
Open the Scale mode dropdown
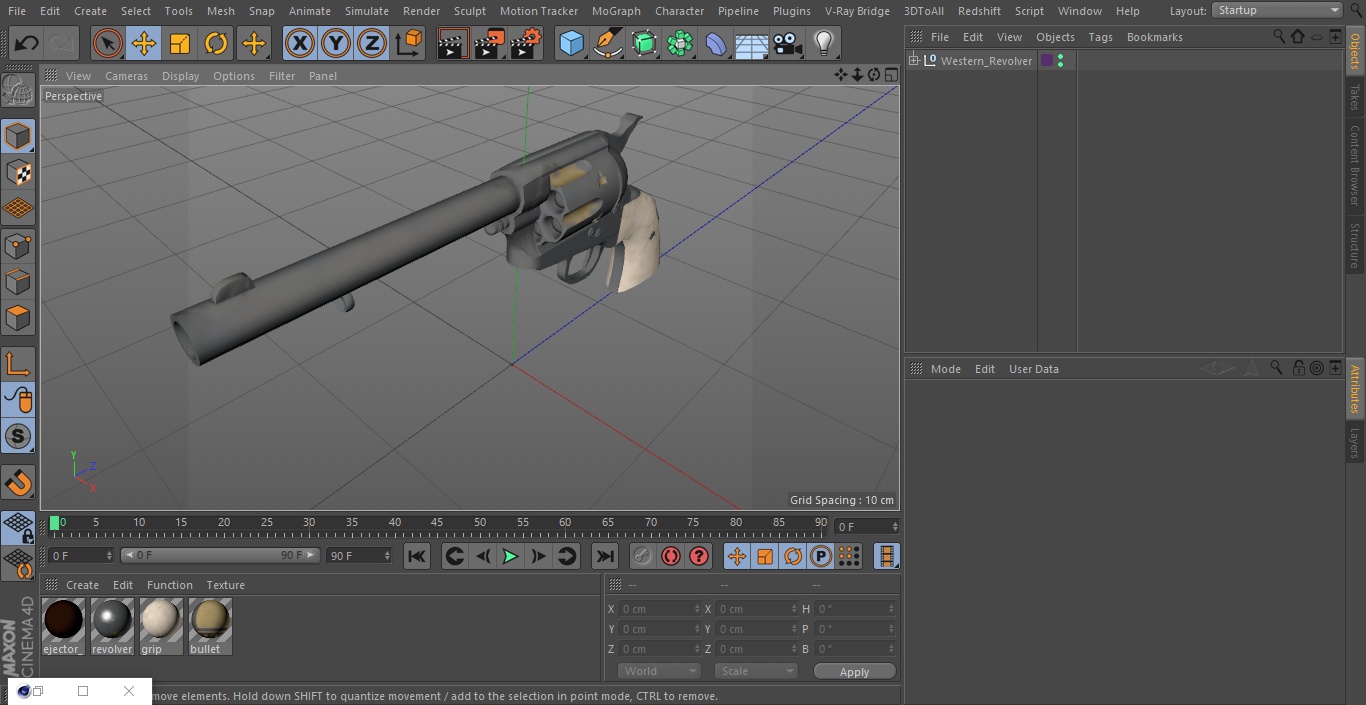pyautogui.click(x=756, y=671)
